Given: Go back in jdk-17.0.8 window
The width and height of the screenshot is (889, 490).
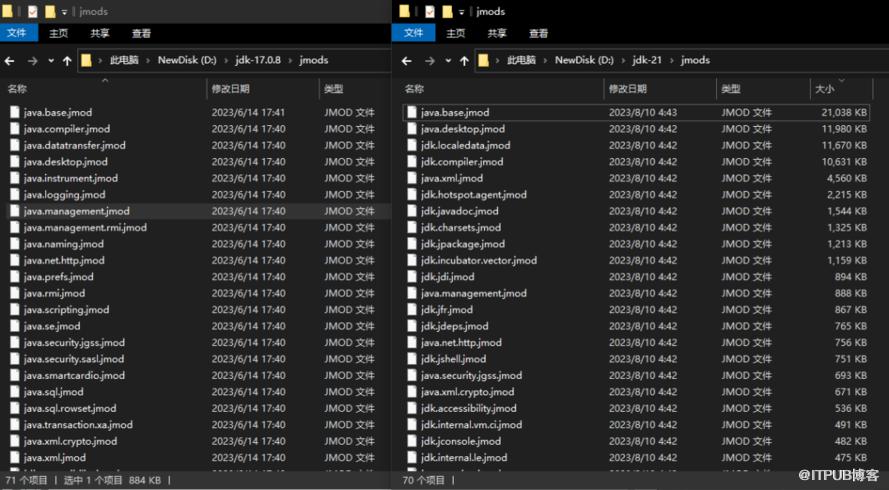Looking at the screenshot, I should click(x=9, y=61).
